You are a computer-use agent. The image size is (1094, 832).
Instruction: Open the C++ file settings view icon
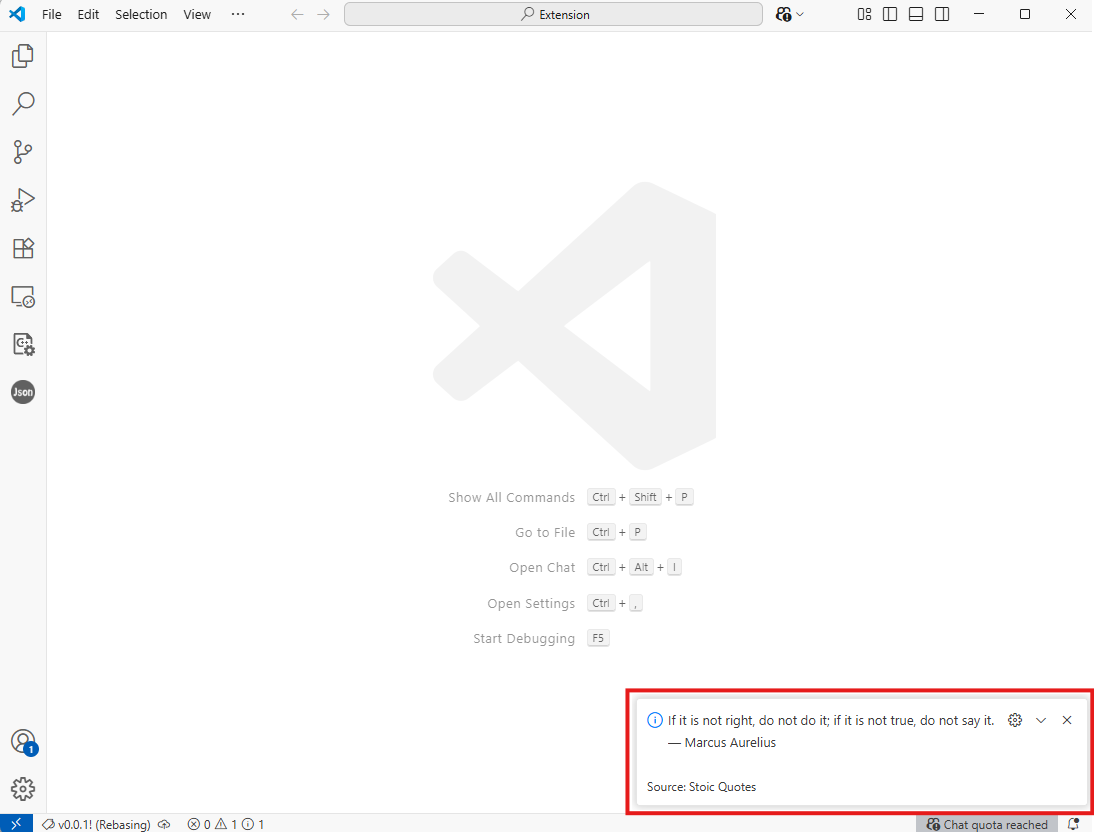tap(23, 344)
